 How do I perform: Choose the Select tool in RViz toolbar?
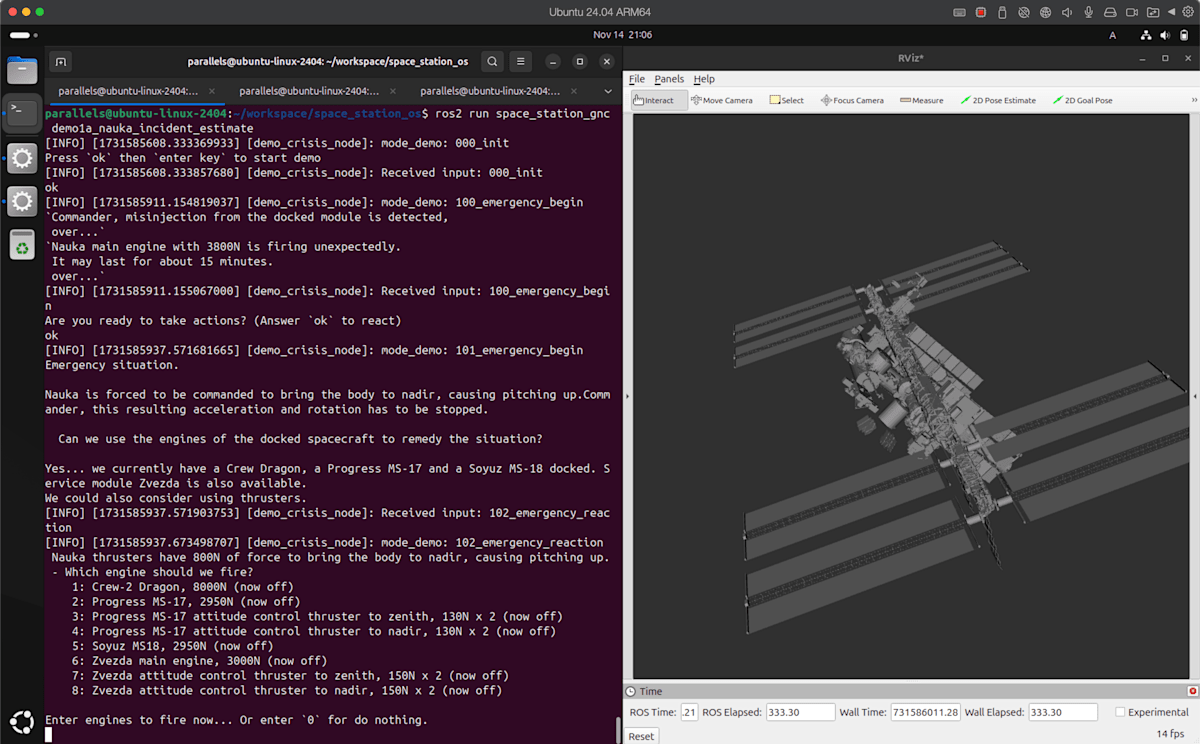pyautogui.click(x=787, y=100)
